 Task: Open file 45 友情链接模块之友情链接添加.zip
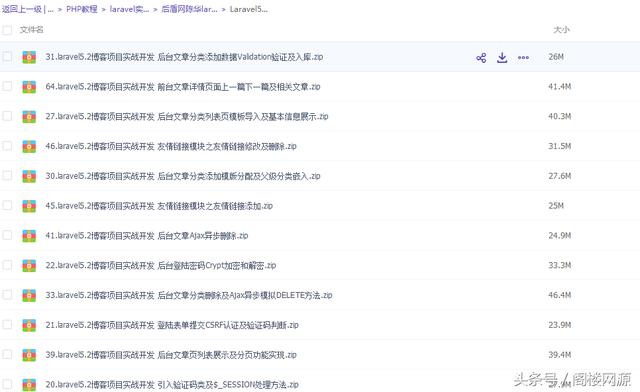[159, 206]
